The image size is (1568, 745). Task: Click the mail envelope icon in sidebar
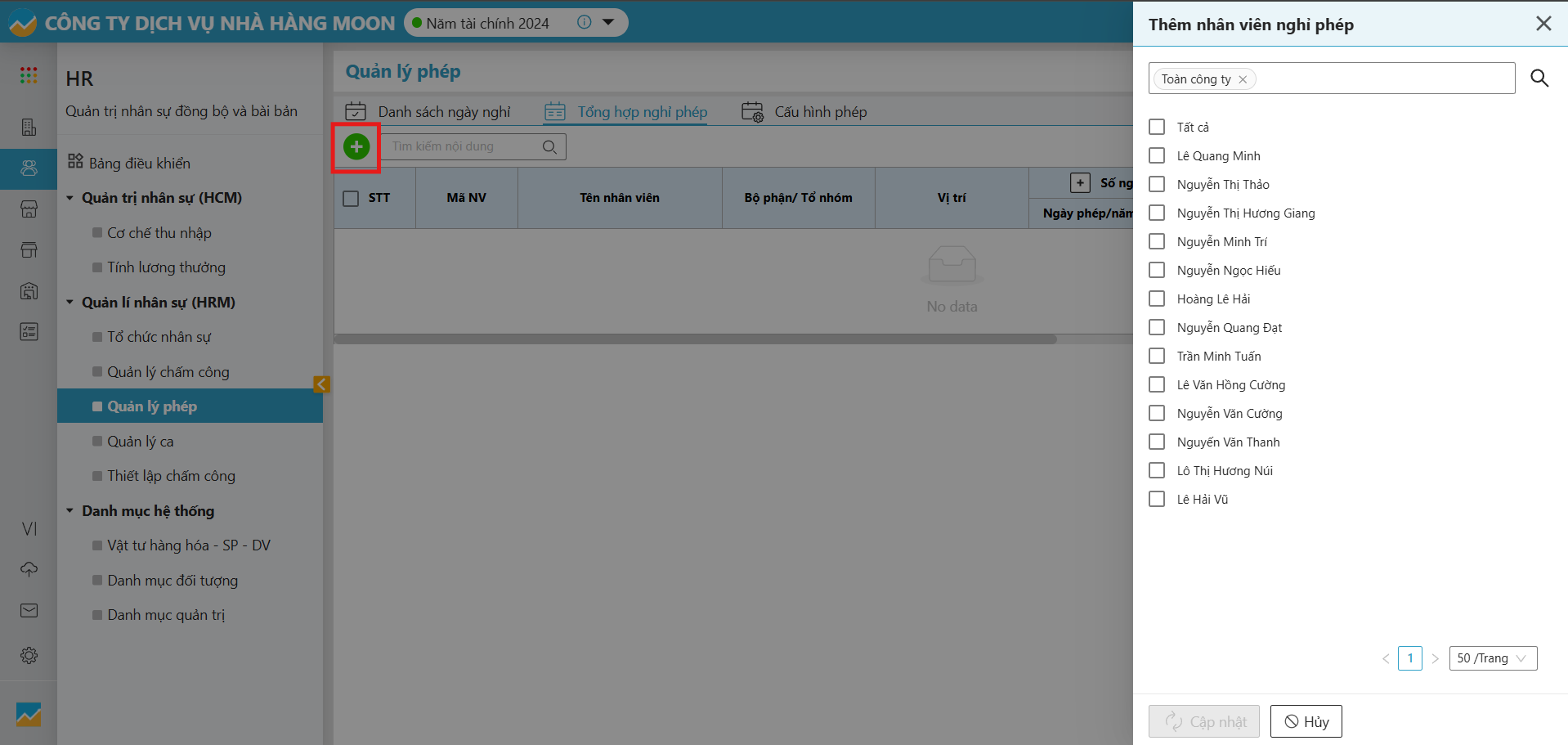(x=29, y=611)
